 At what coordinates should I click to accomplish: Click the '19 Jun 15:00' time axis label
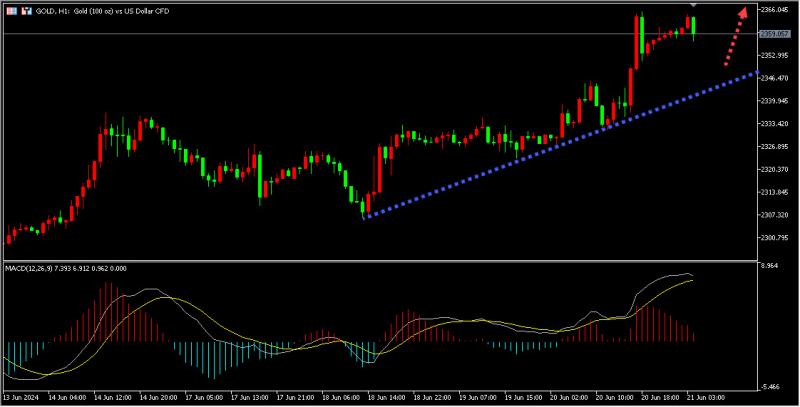point(524,397)
